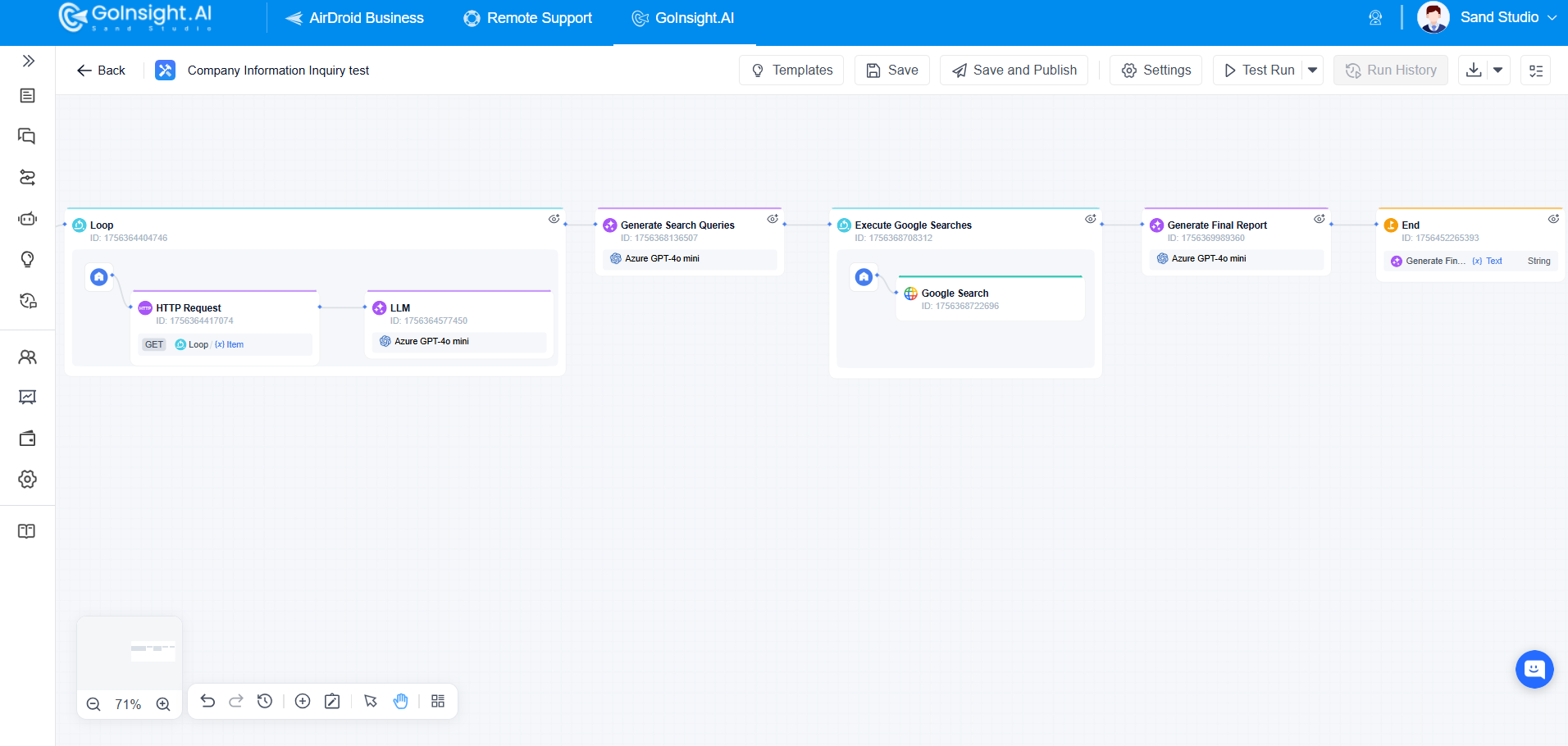Open the Test Run dropdown arrow

click(x=1313, y=70)
